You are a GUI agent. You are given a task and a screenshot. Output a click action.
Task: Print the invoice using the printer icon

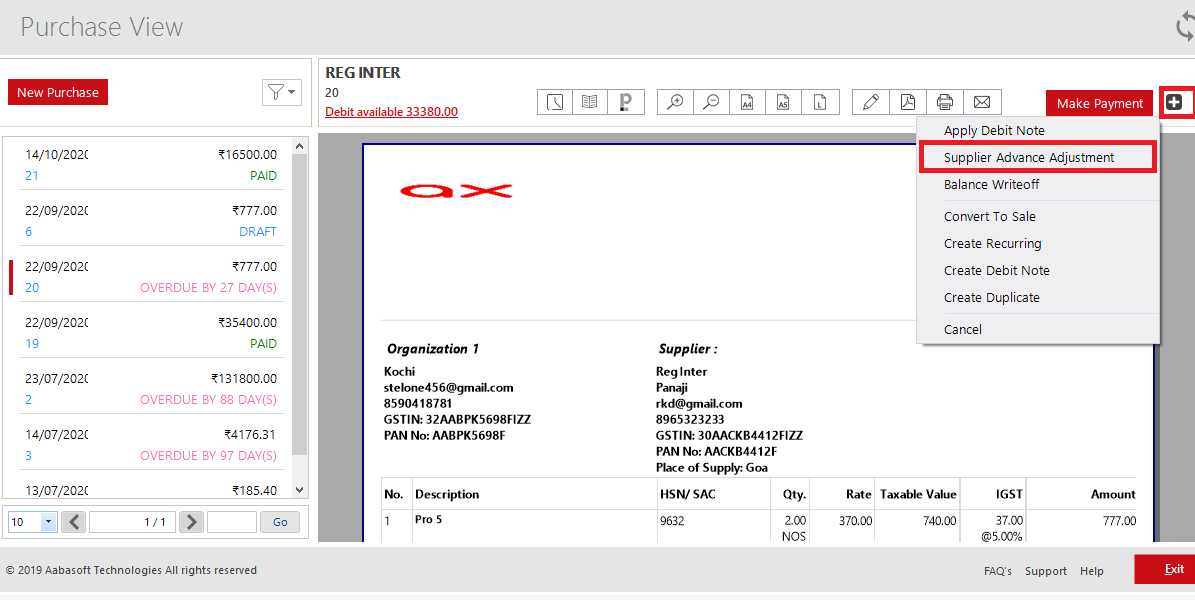tap(944, 101)
